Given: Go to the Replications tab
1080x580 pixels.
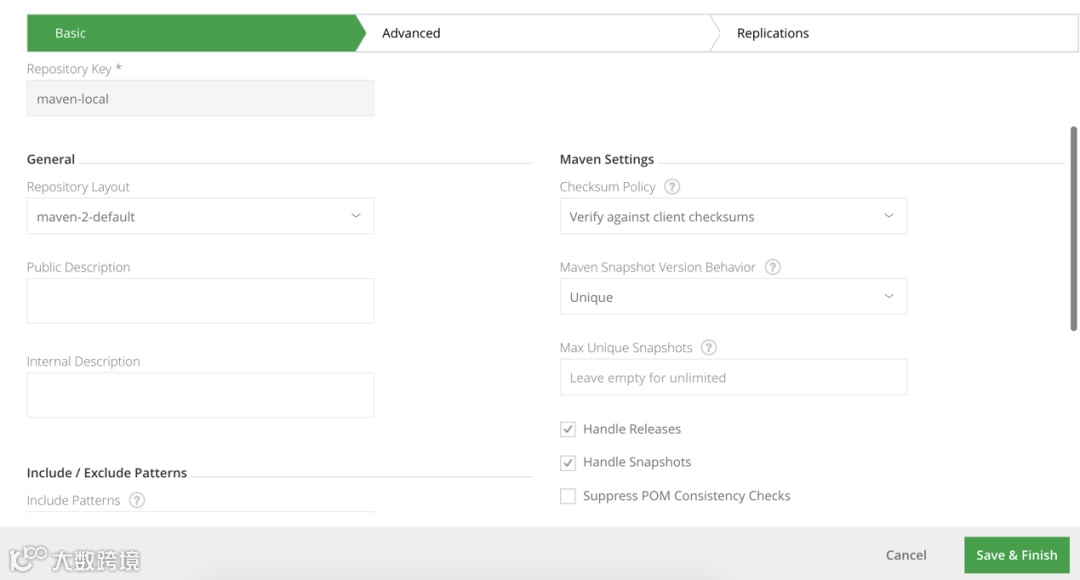Looking at the screenshot, I should (773, 33).
